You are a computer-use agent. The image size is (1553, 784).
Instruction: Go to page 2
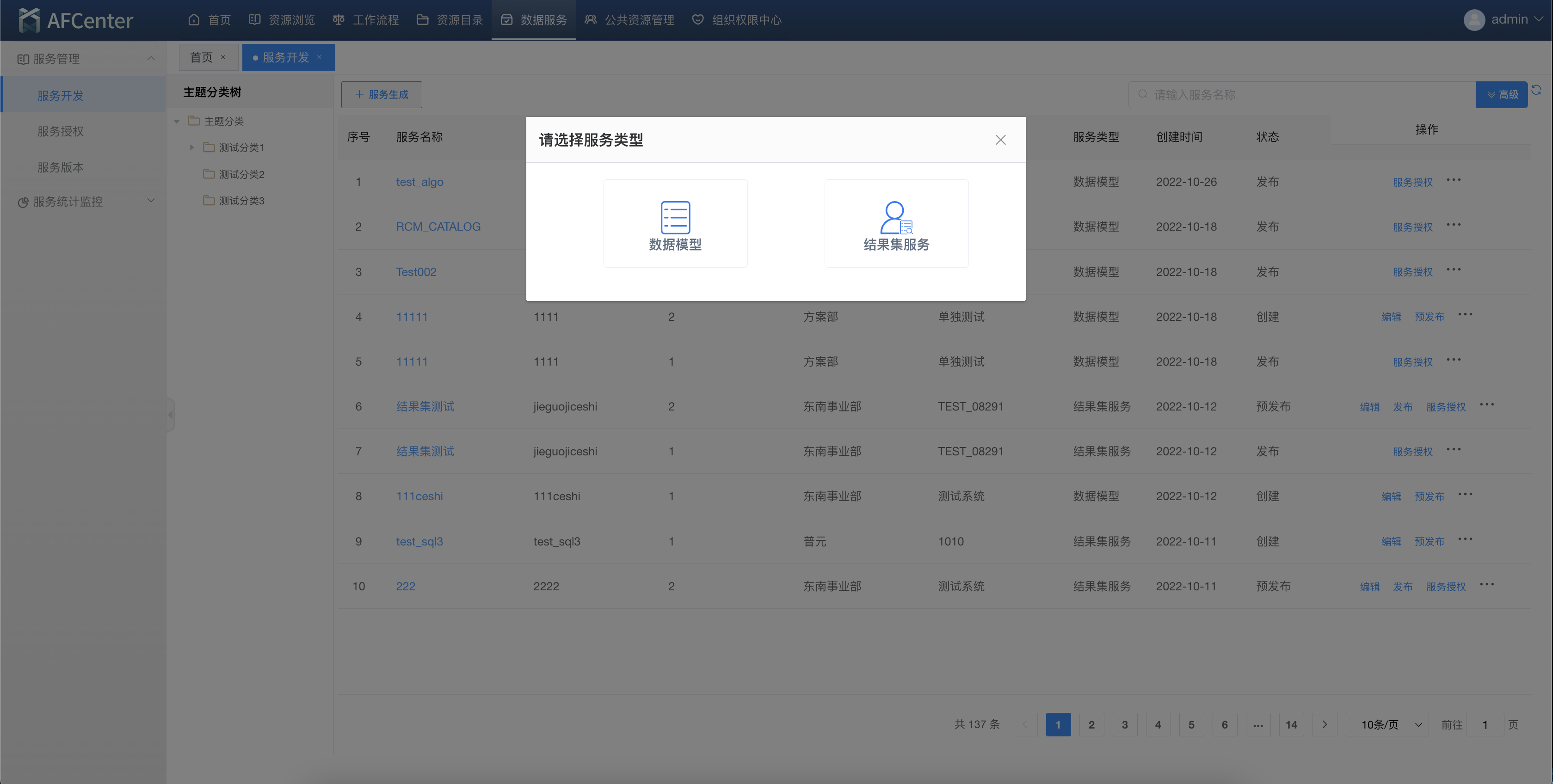pos(1091,725)
